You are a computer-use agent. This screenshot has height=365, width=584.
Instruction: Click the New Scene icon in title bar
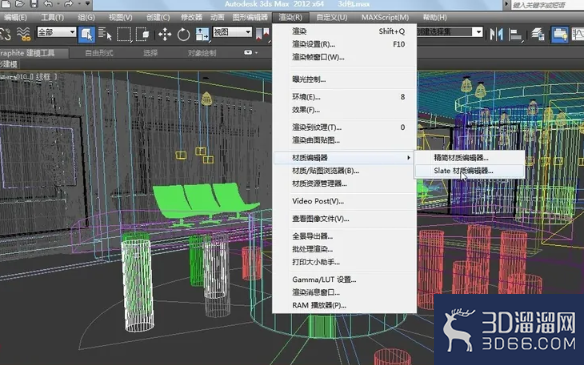click(6, 4)
